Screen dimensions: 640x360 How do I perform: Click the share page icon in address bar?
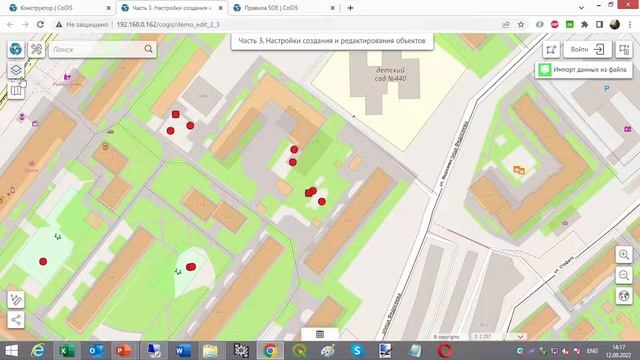(506, 24)
